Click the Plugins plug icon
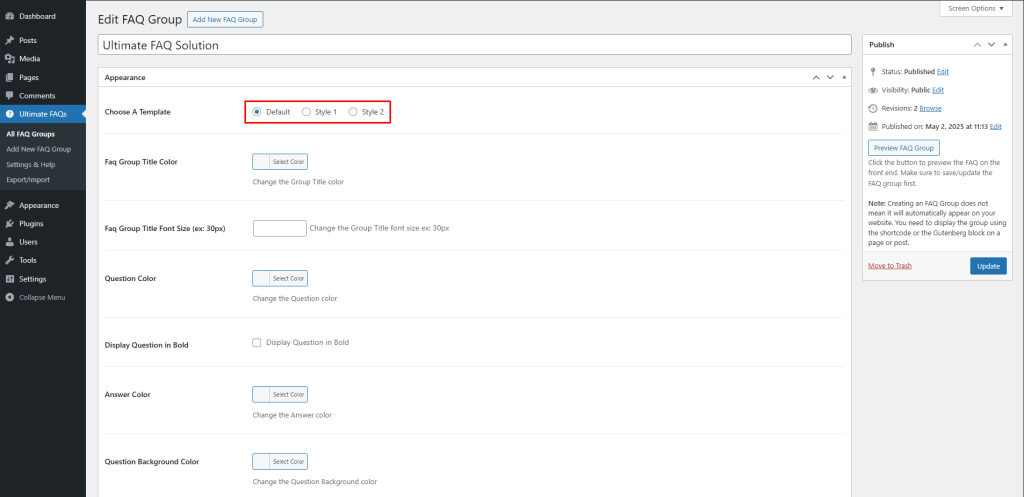The width and height of the screenshot is (1024, 497). (10, 223)
